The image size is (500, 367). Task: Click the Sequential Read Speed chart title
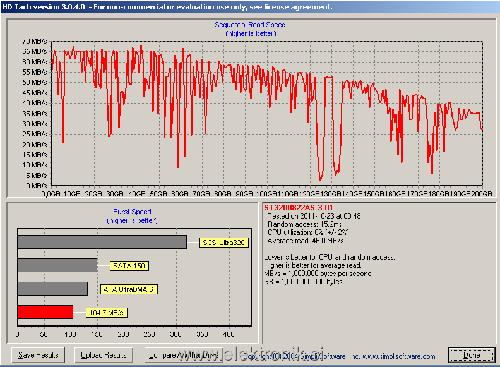(250, 25)
